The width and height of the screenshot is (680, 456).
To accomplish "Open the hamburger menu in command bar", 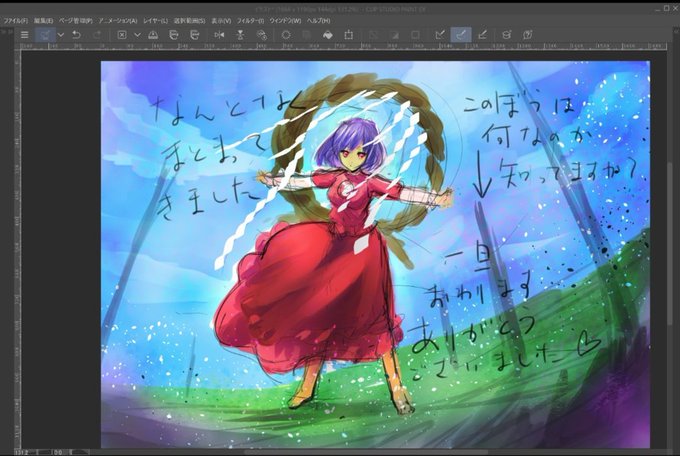I will coord(25,35).
